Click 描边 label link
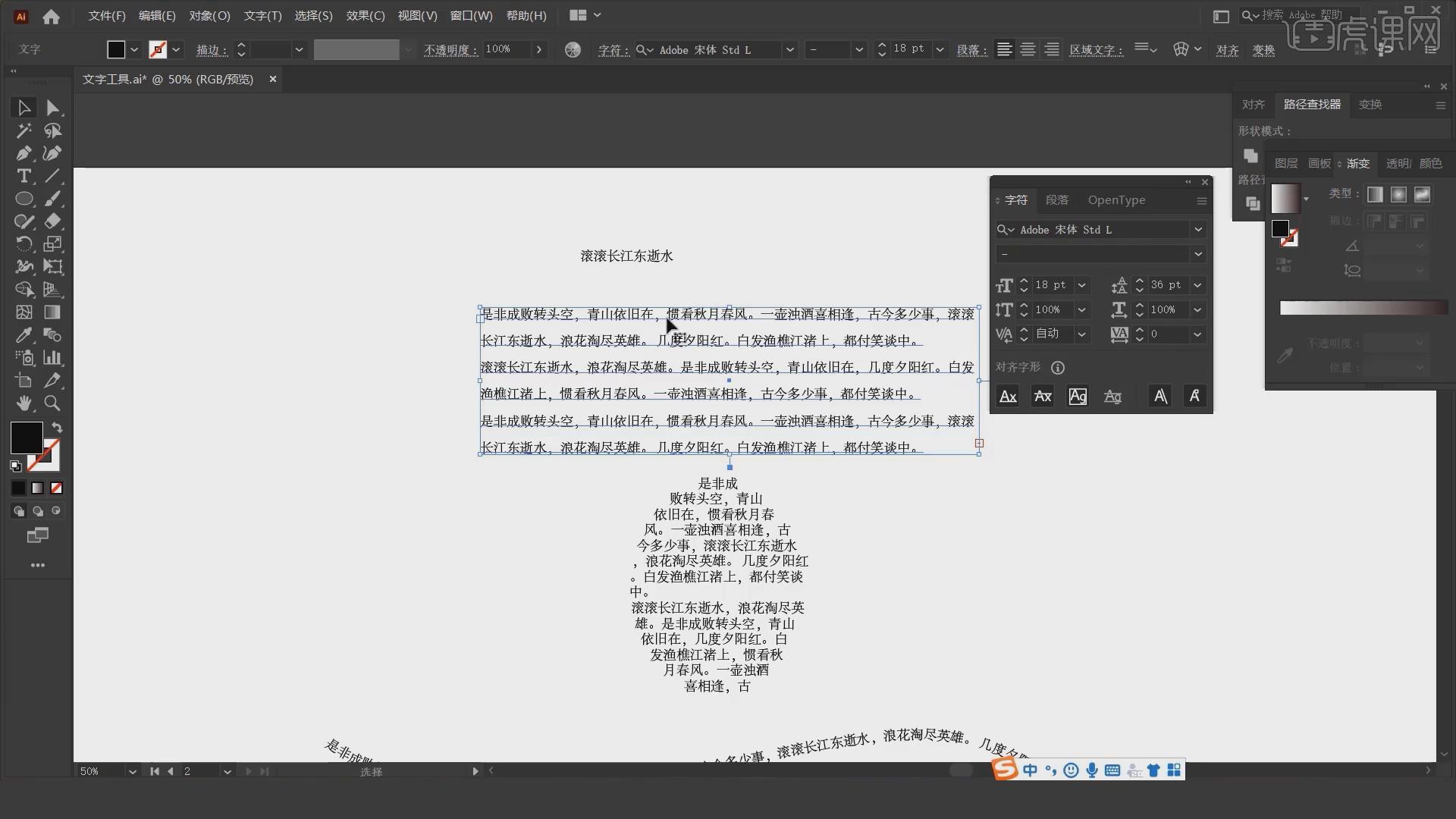 click(x=212, y=50)
